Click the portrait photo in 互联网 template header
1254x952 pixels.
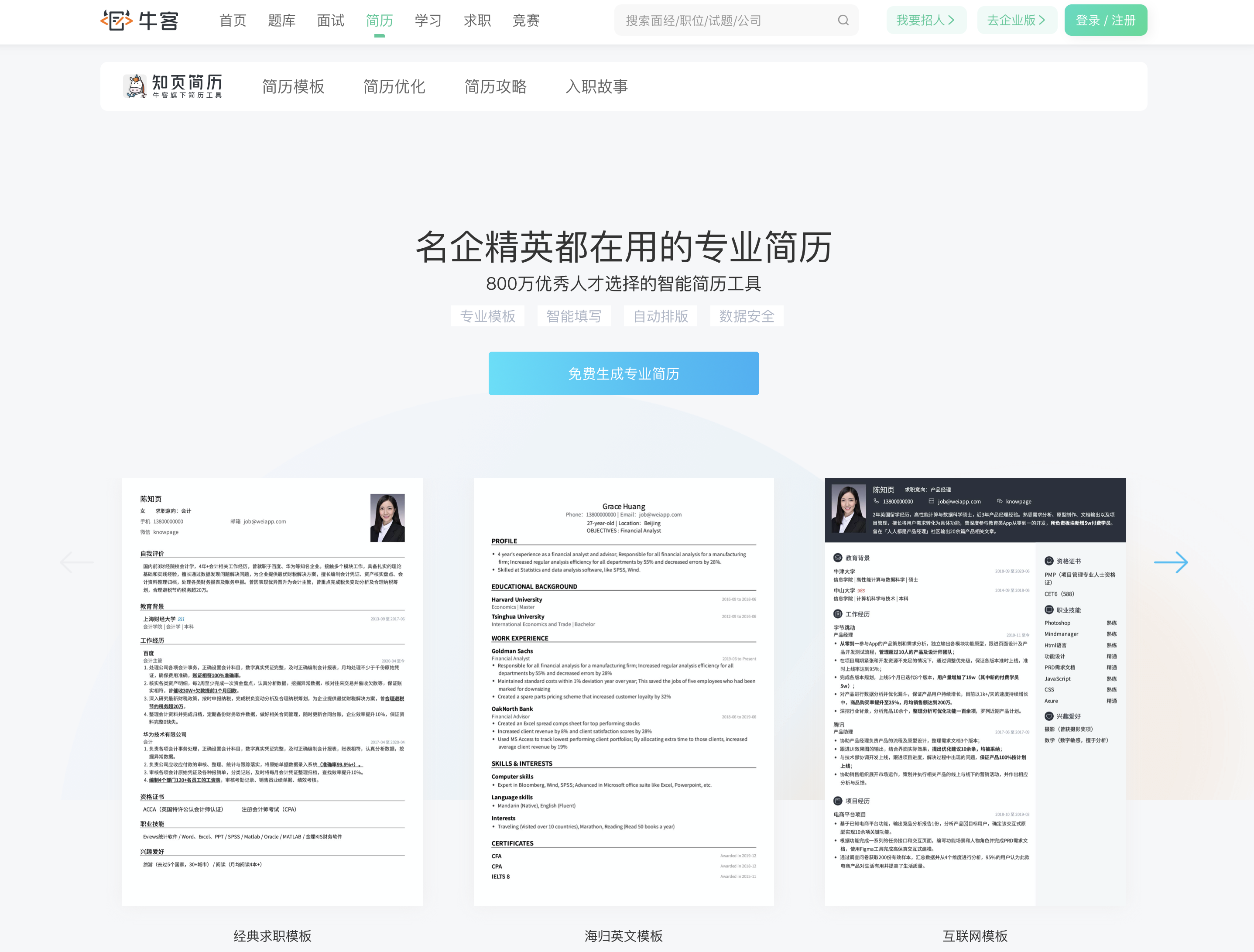[x=848, y=509]
